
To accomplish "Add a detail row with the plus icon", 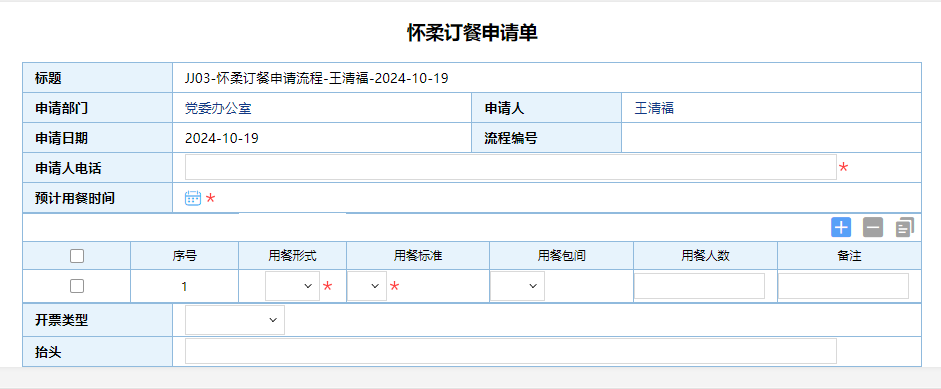I will coord(841,228).
